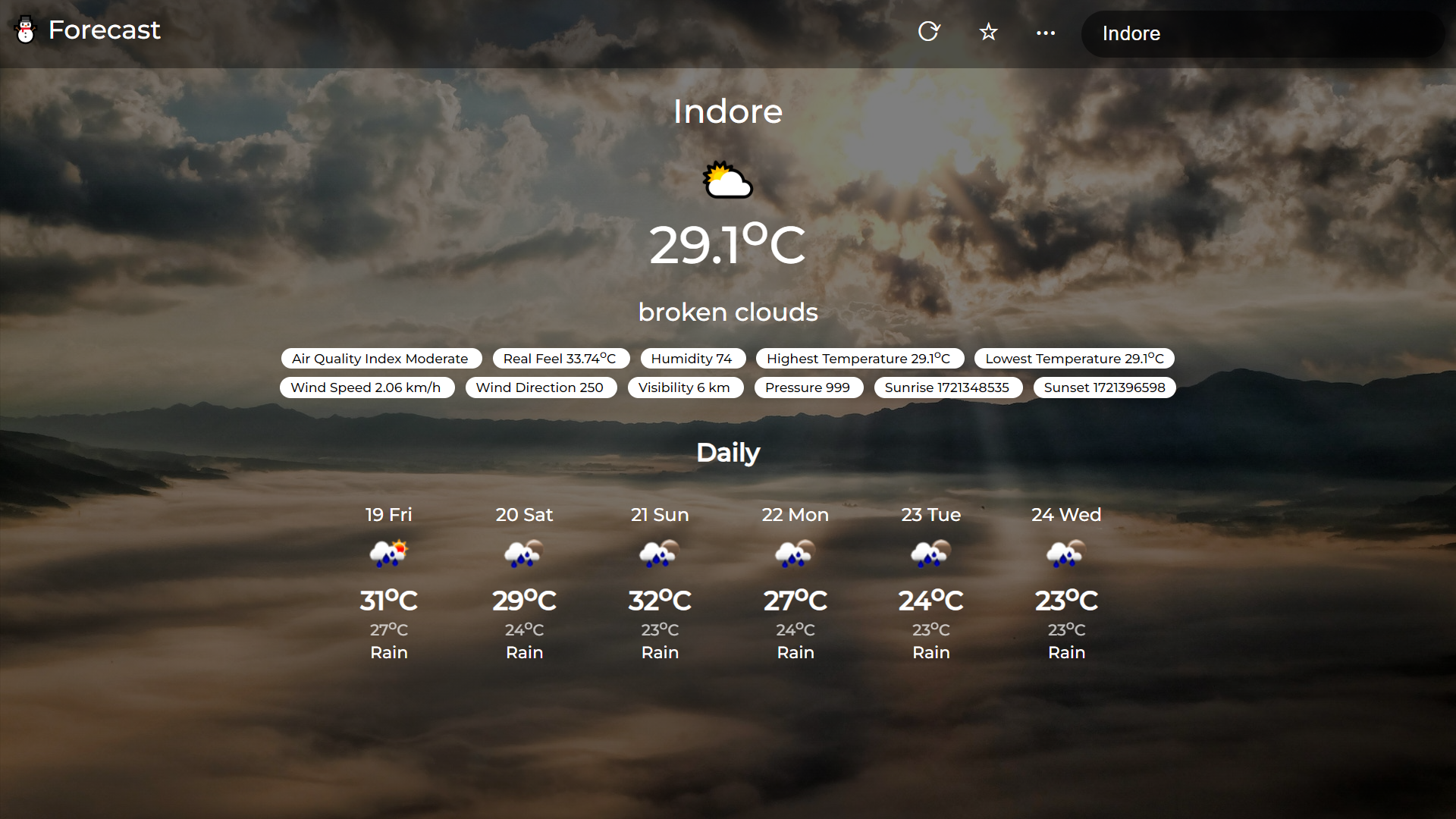The image size is (1456, 819).
Task: Click the Pressure 999 chip
Action: (x=808, y=387)
